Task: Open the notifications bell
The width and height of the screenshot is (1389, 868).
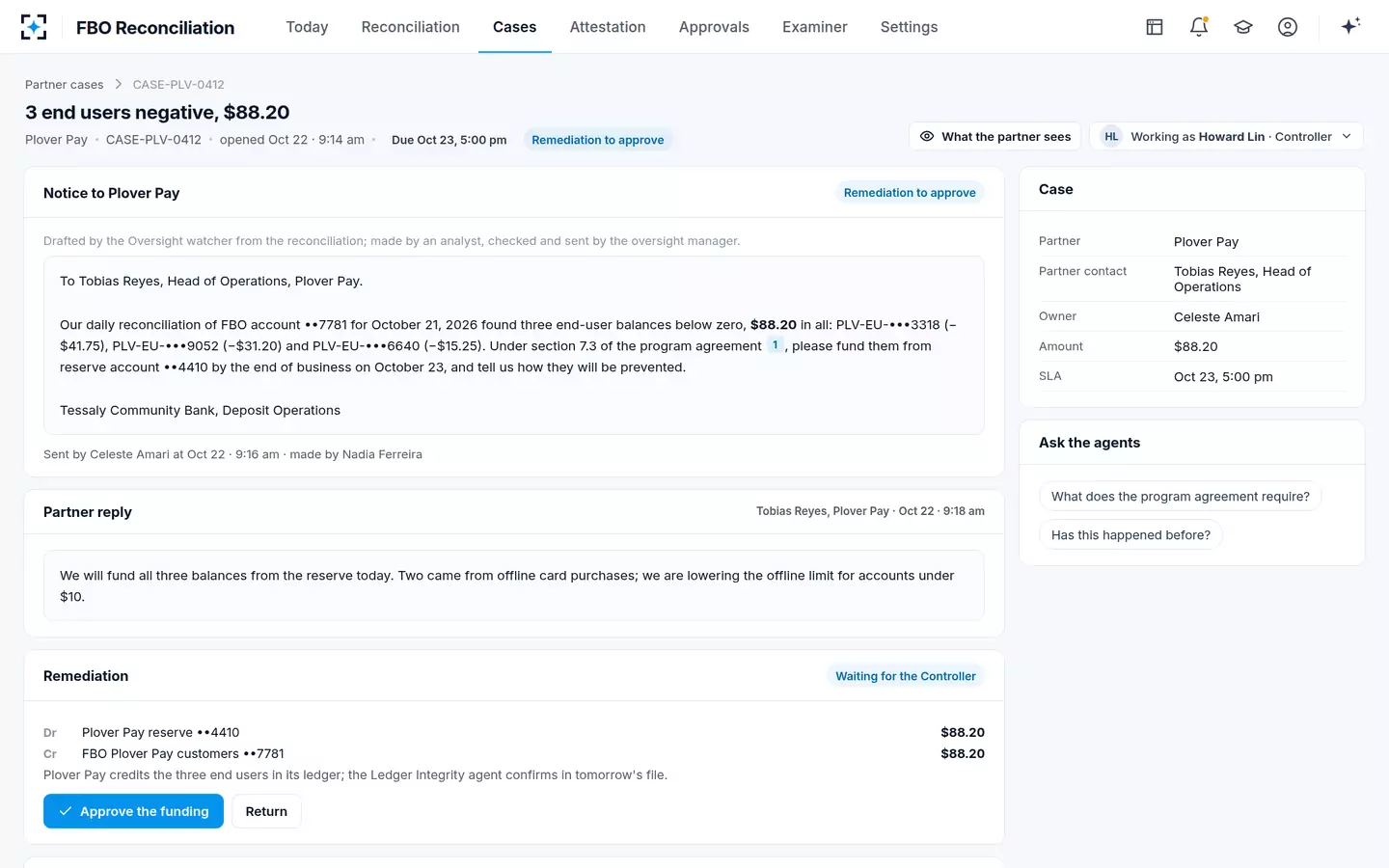Action: tap(1199, 27)
